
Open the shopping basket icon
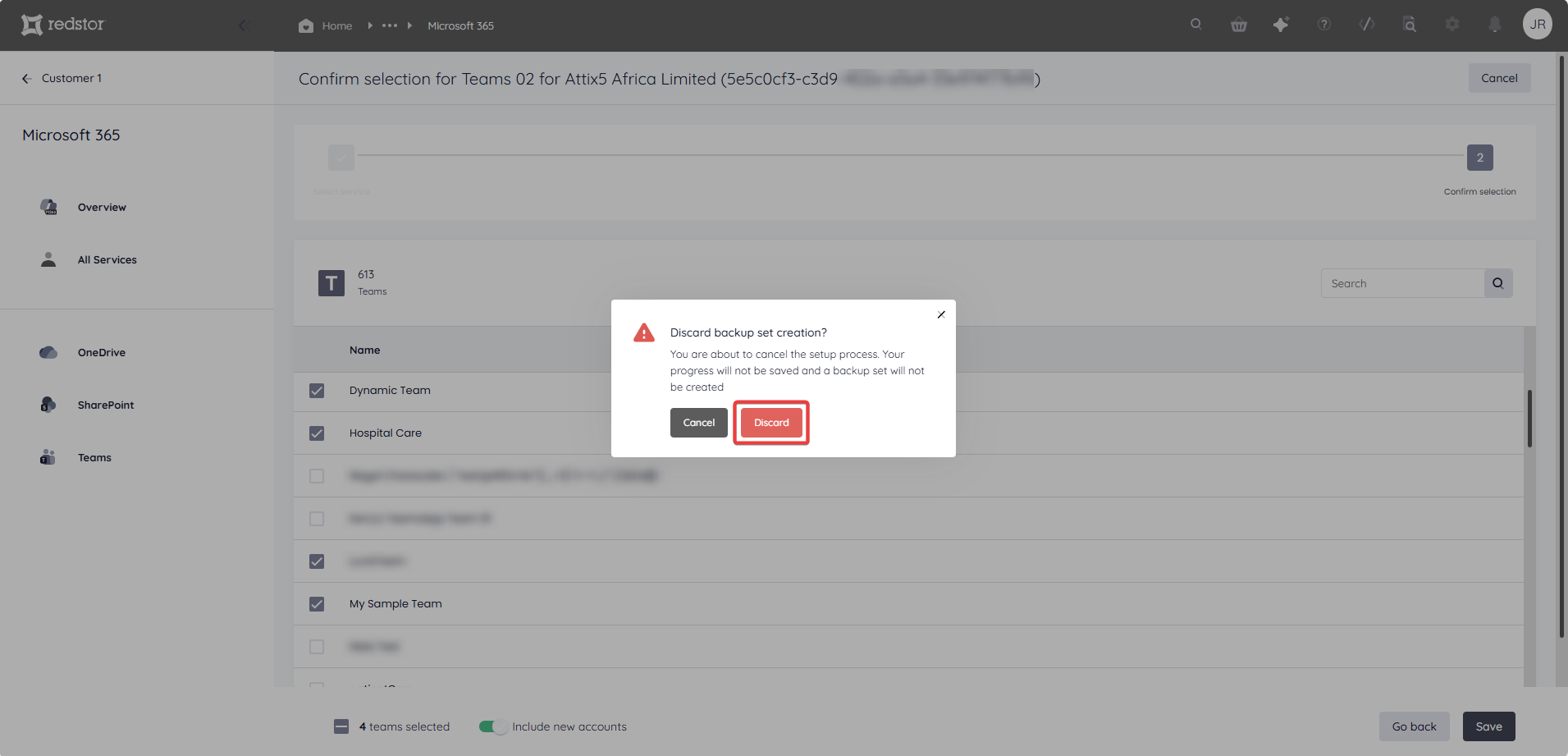(1239, 25)
